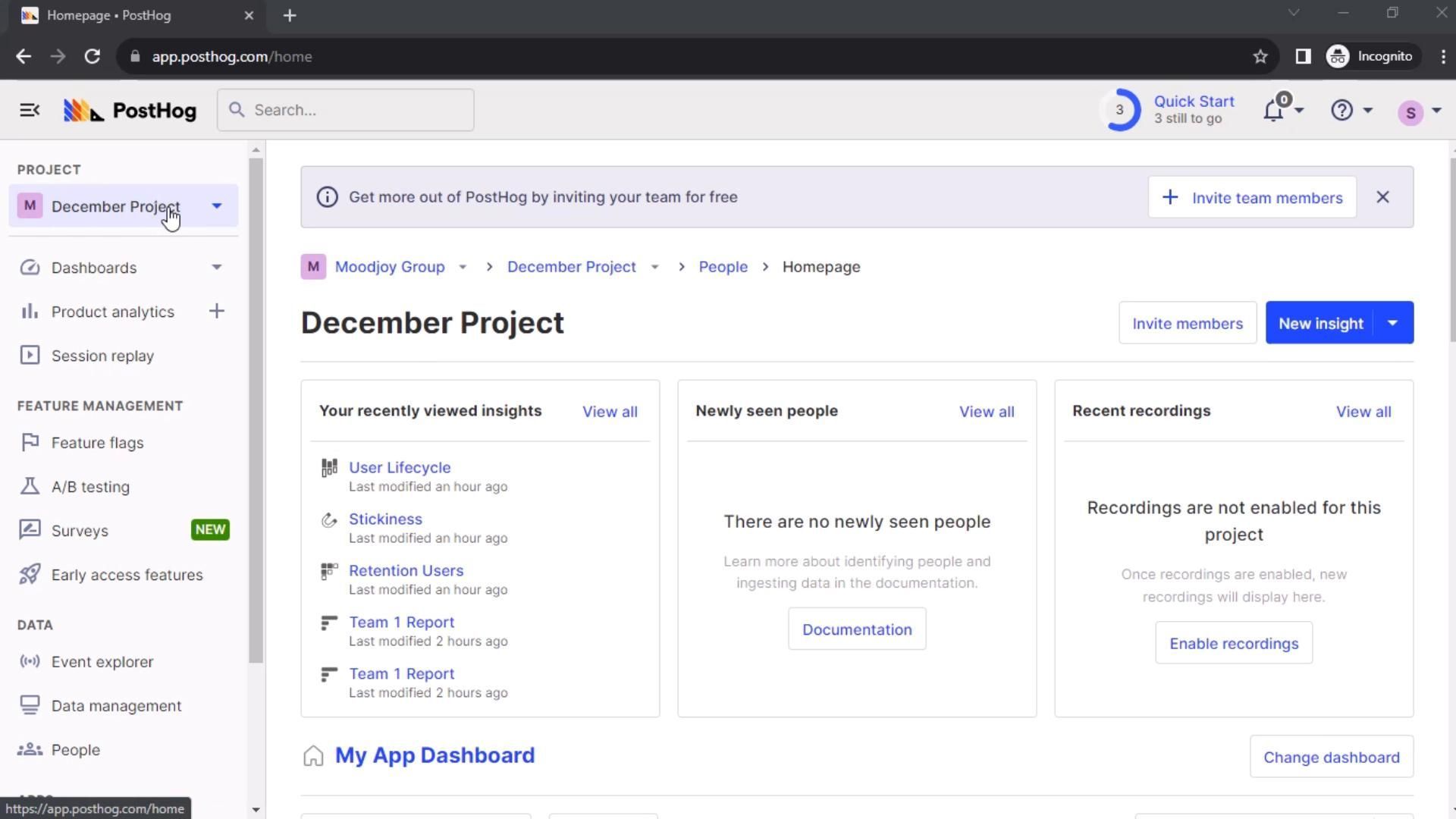Open Event explorer in the sidebar
This screenshot has width=1456, height=819.
tap(102, 662)
